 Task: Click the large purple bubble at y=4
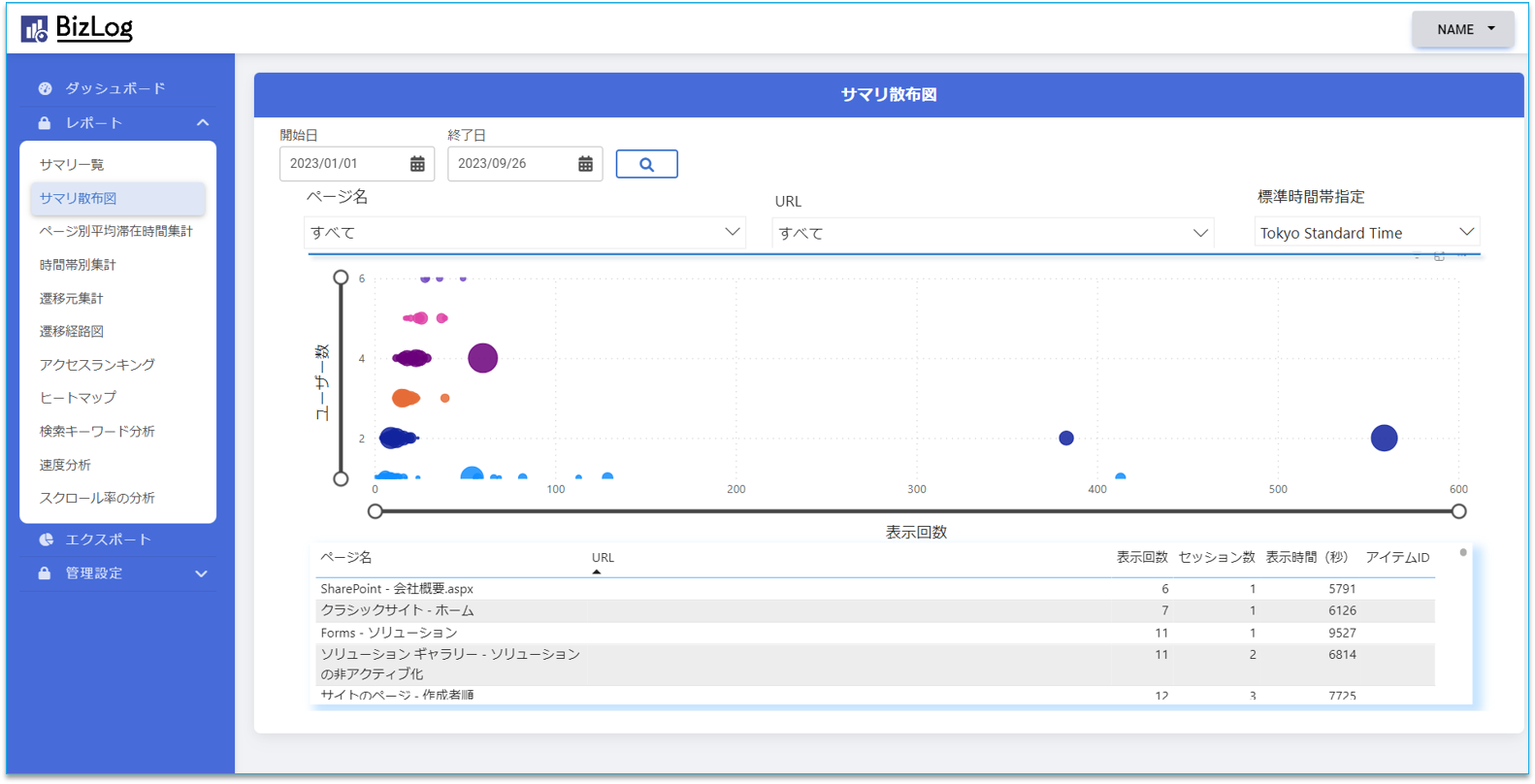(x=482, y=358)
